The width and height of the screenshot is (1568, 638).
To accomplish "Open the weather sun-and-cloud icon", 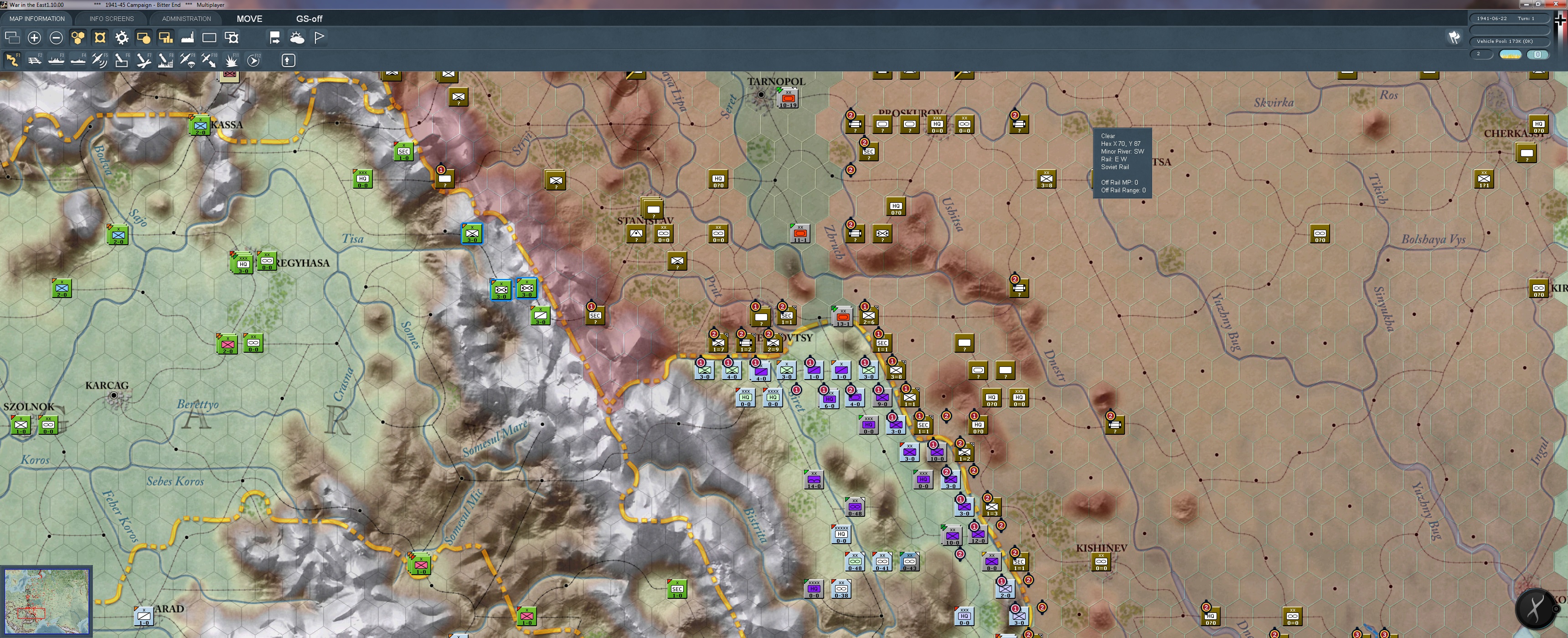I will [297, 38].
